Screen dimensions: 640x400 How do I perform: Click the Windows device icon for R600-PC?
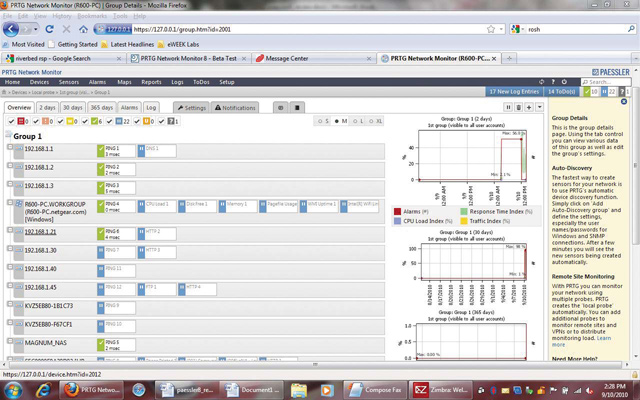[19, 204]
